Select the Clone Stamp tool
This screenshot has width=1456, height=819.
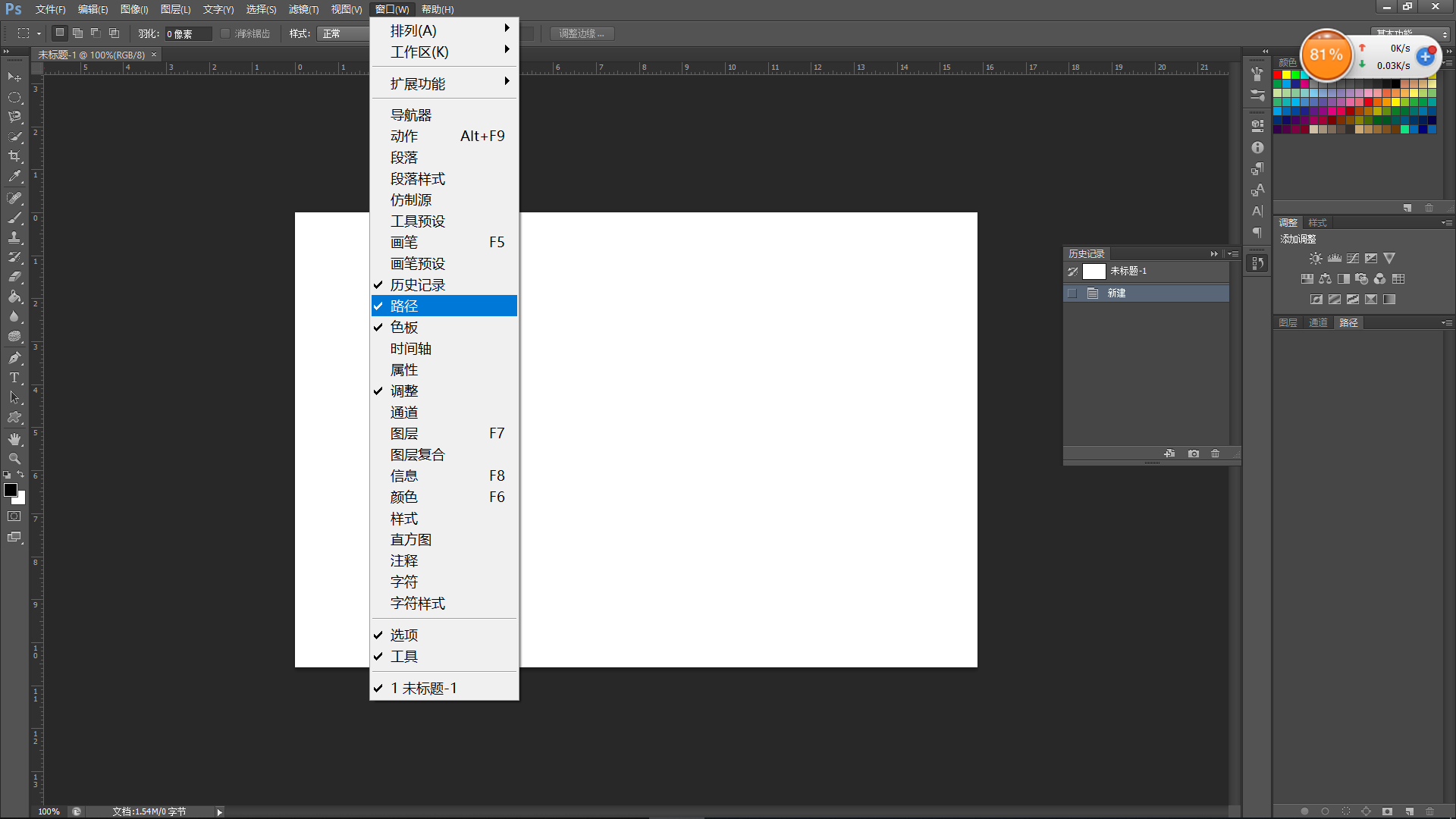pos(14,237)
